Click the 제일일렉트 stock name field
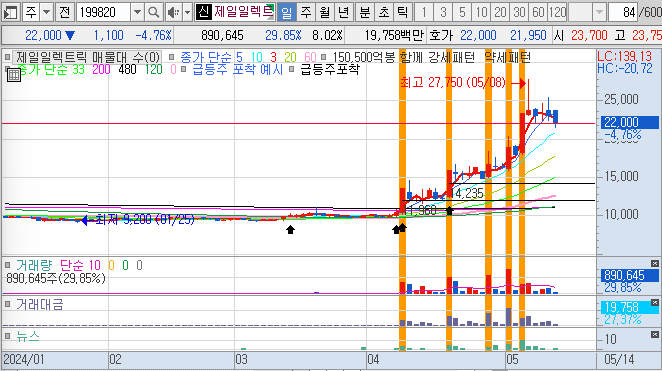The height and width of the screenshot is (371, 662). coord(244,12)
